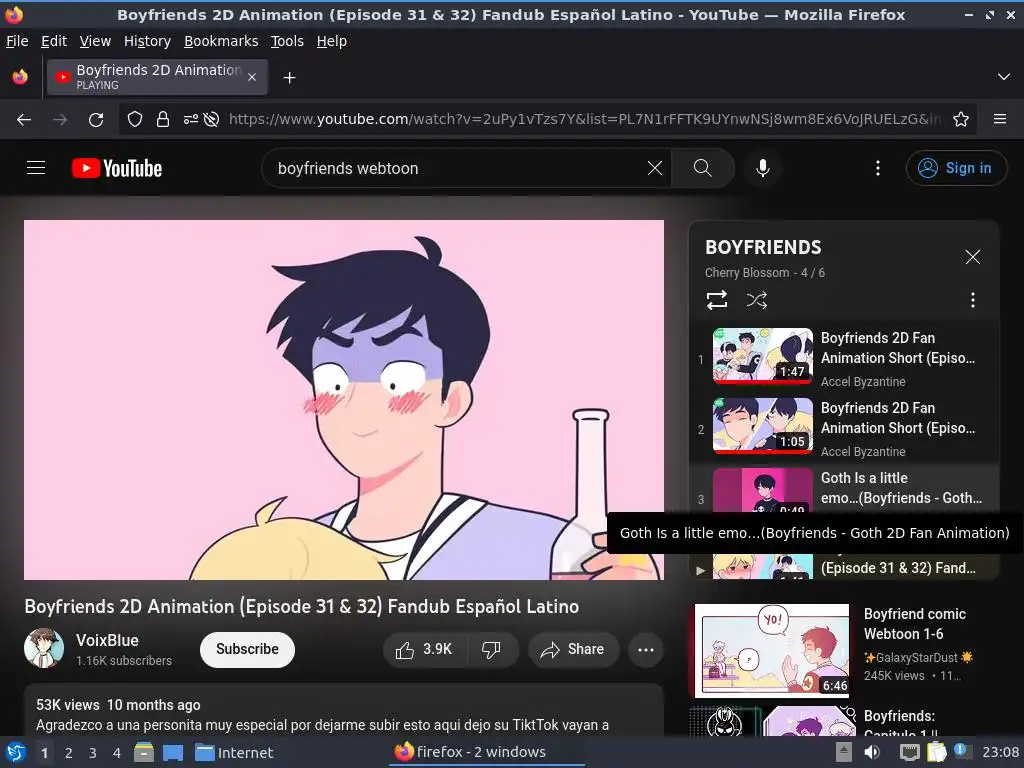The width and height of the screenshot is (1024, 768).
Task: Open YouTube settings three-dot menu
Action: coord(877,168)
